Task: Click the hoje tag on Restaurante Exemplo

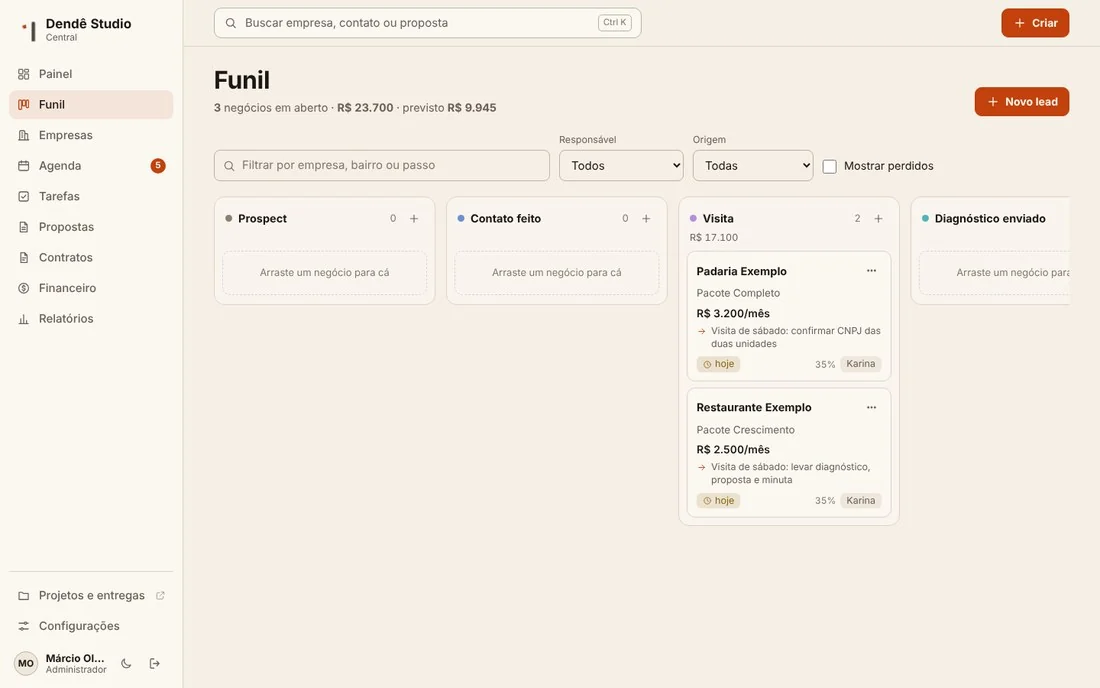Action: pos(718,501)
